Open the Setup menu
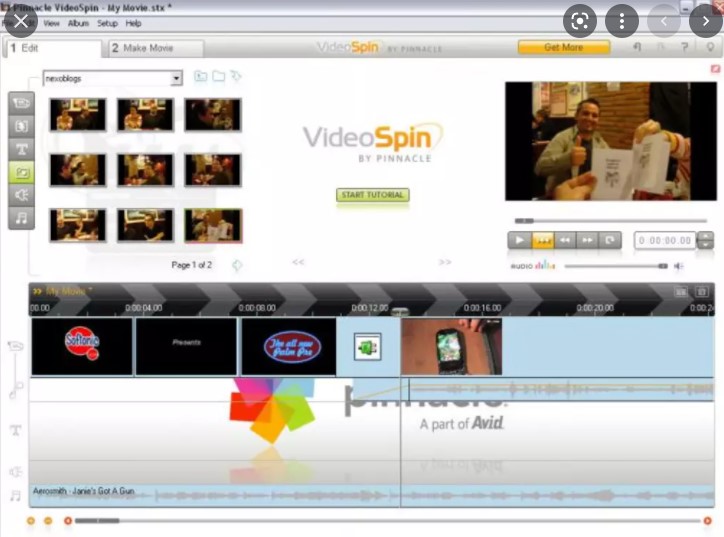The height and width of the screenshot is (537, 724). tap(107, 23)
